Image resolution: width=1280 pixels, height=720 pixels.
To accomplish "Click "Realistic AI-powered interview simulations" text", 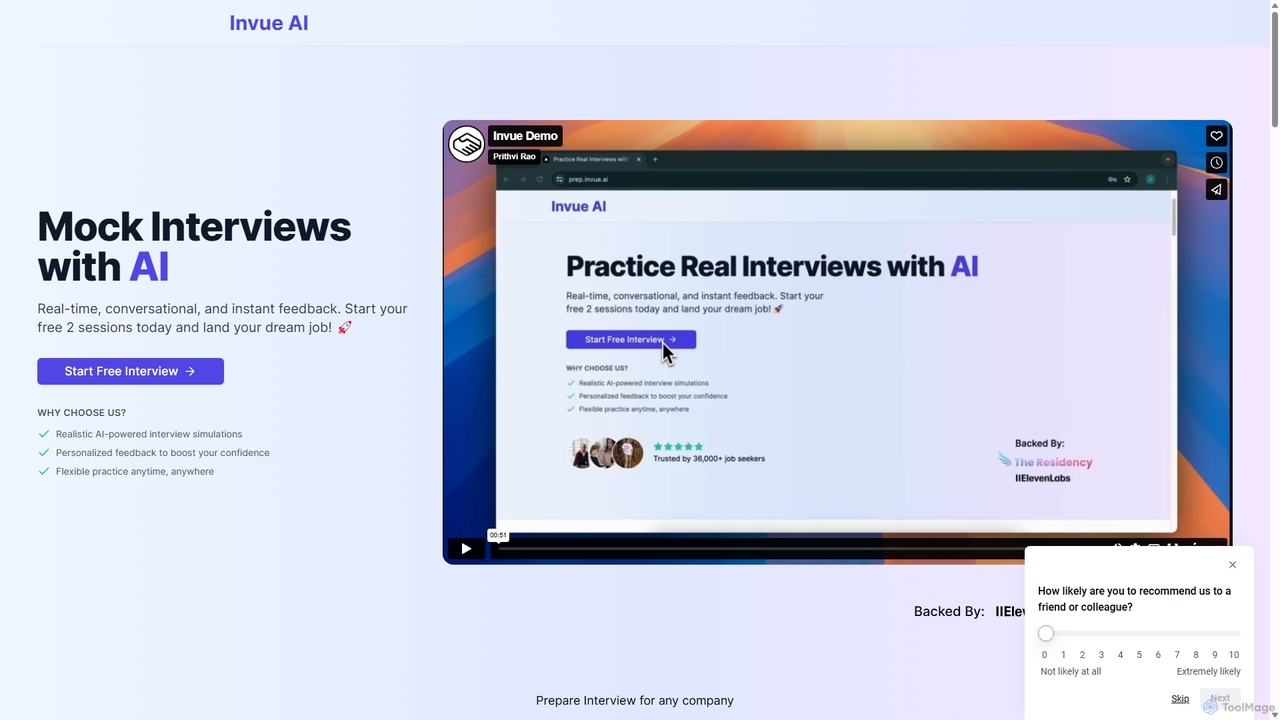I will click(149, 434).
